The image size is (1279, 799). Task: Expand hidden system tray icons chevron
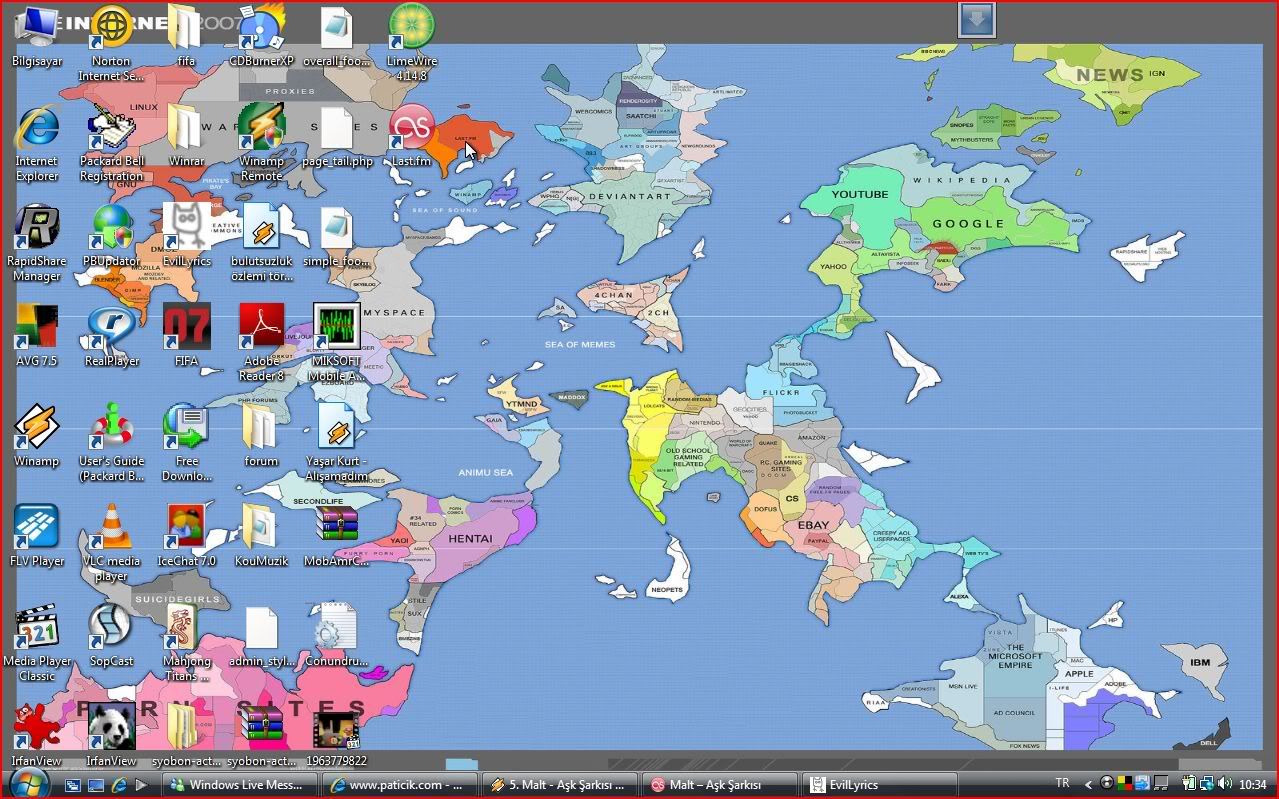coord(1089,784)
